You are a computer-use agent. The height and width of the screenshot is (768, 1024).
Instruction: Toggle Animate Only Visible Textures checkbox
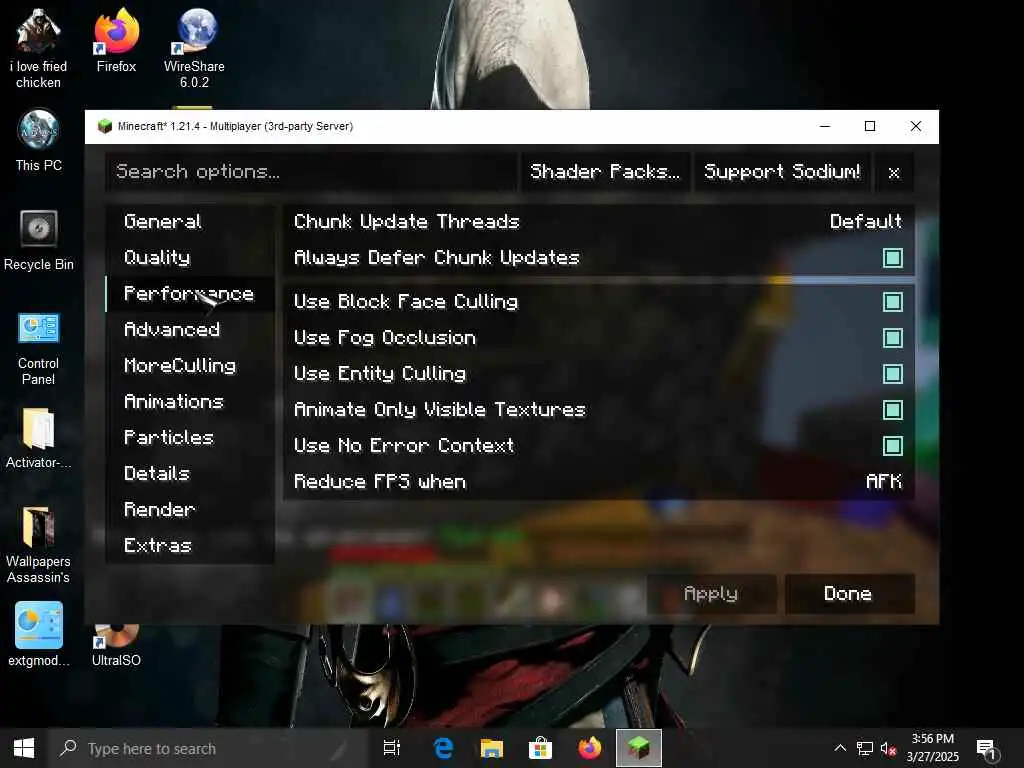click(893, 409)
